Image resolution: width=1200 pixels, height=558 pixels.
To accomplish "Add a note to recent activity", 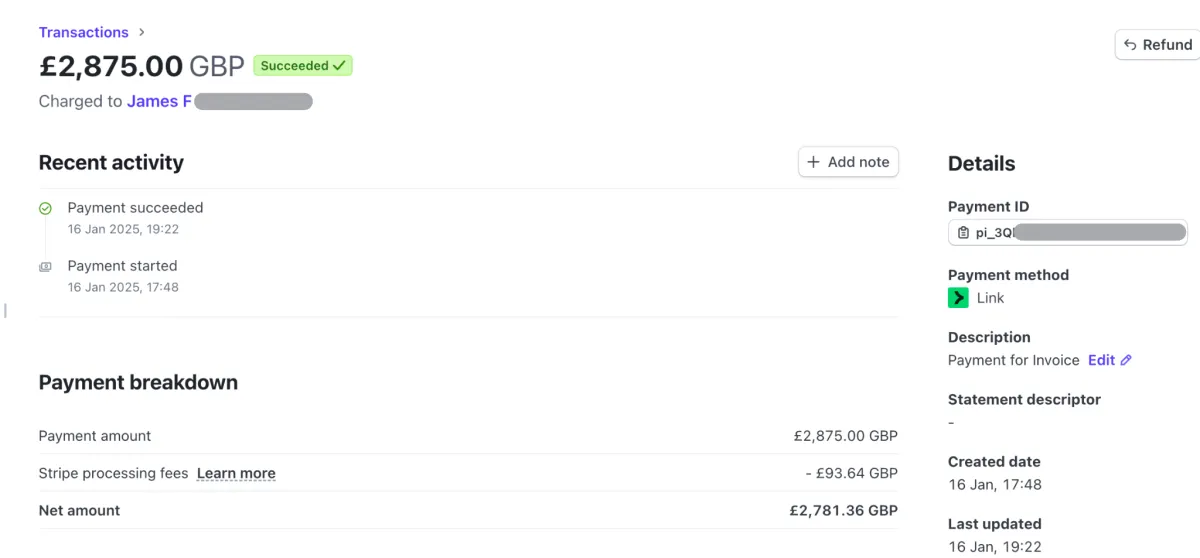I will pyautogui.click(x=848, y=162).
